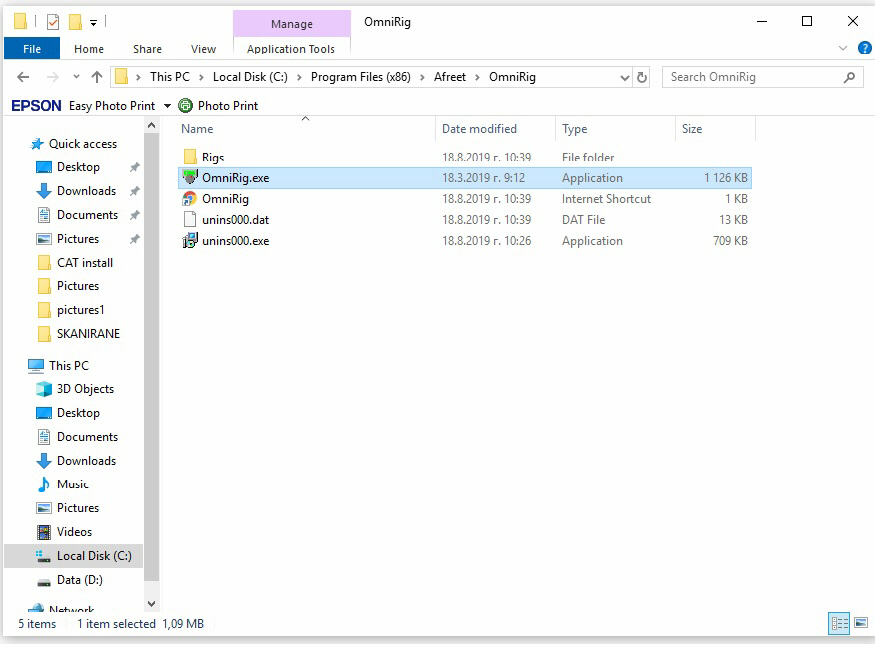The image size is (875, 650).
Task: Expand breadcrumb arrow after Program Files (x86)
Action: tap(422, 77)
